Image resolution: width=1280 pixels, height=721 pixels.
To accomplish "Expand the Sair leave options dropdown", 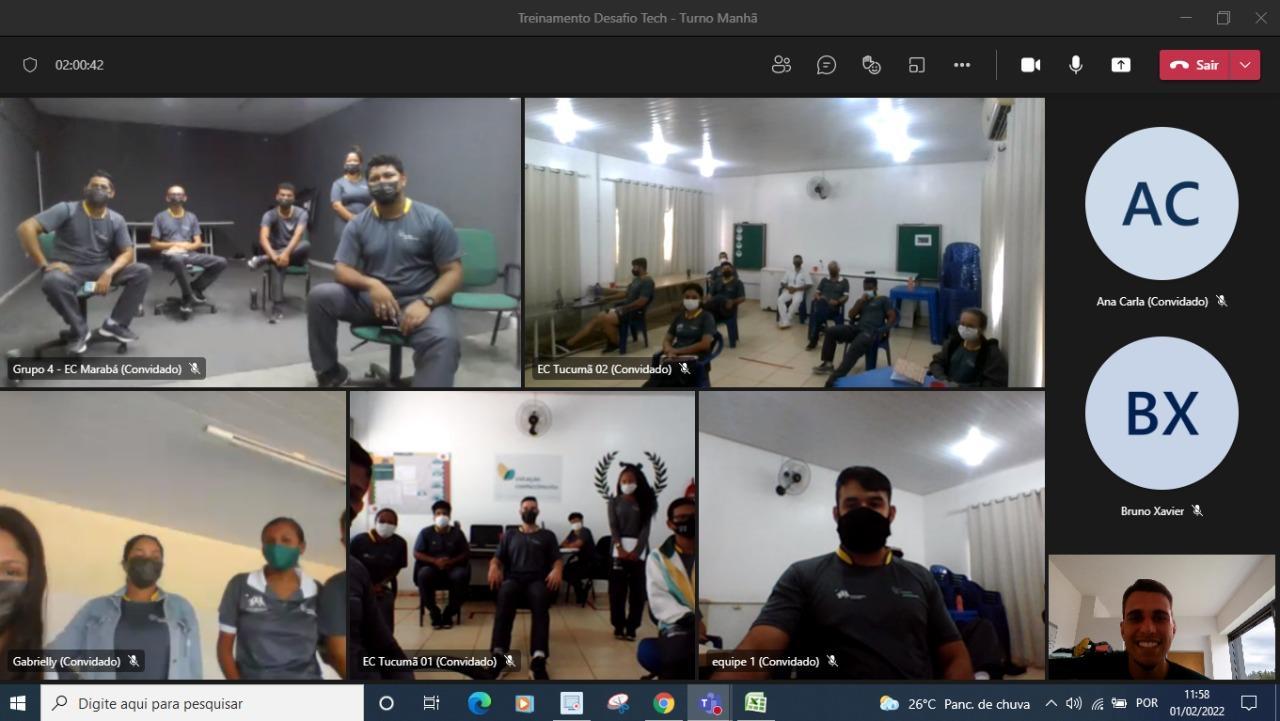I will click(x=1245, y=65).
